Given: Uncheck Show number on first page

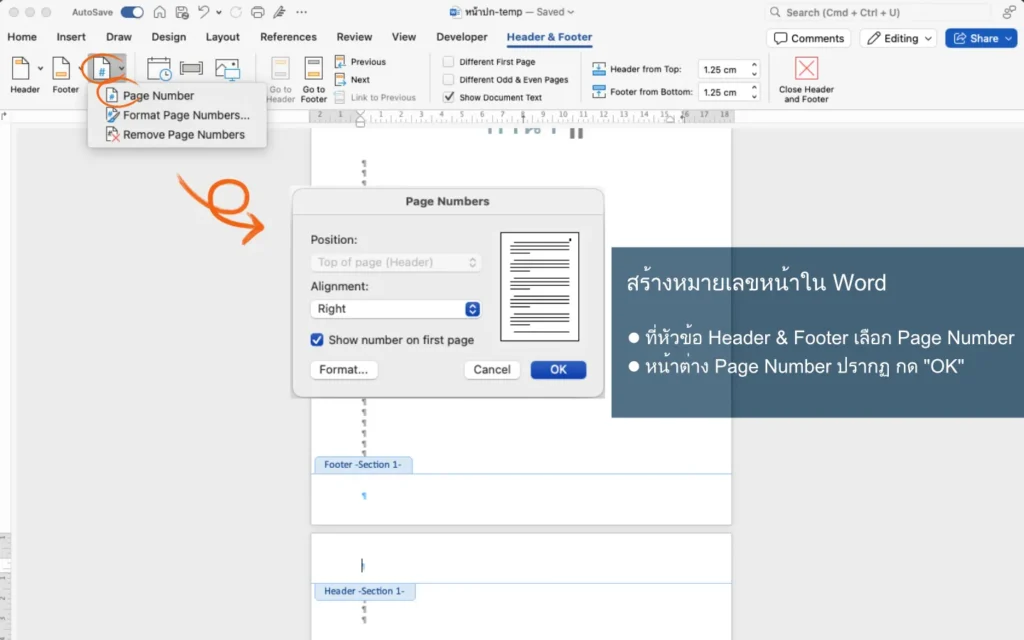Looking at the screenshot, I should point(317,340).
